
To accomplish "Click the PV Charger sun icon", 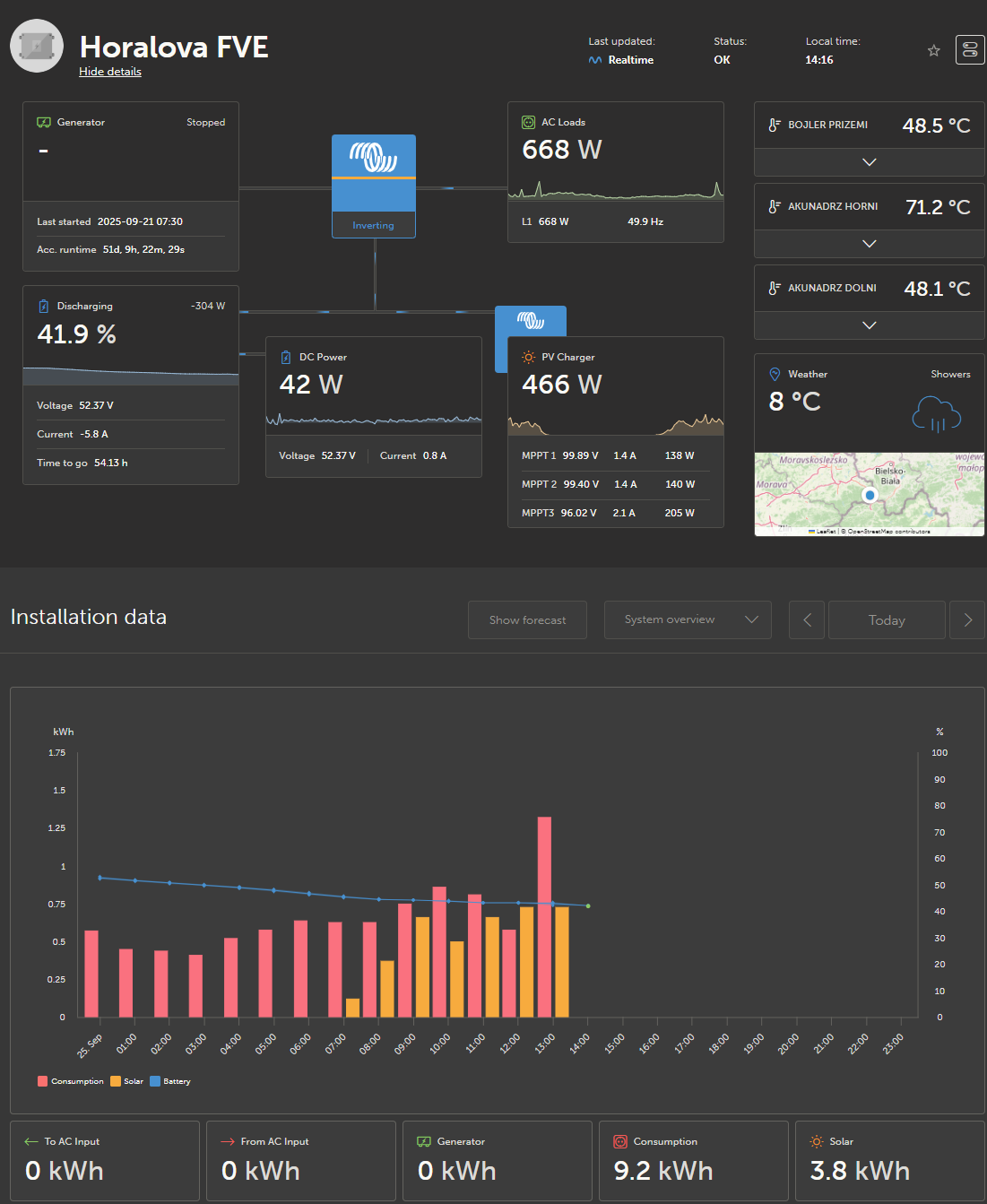I will 528,357.
